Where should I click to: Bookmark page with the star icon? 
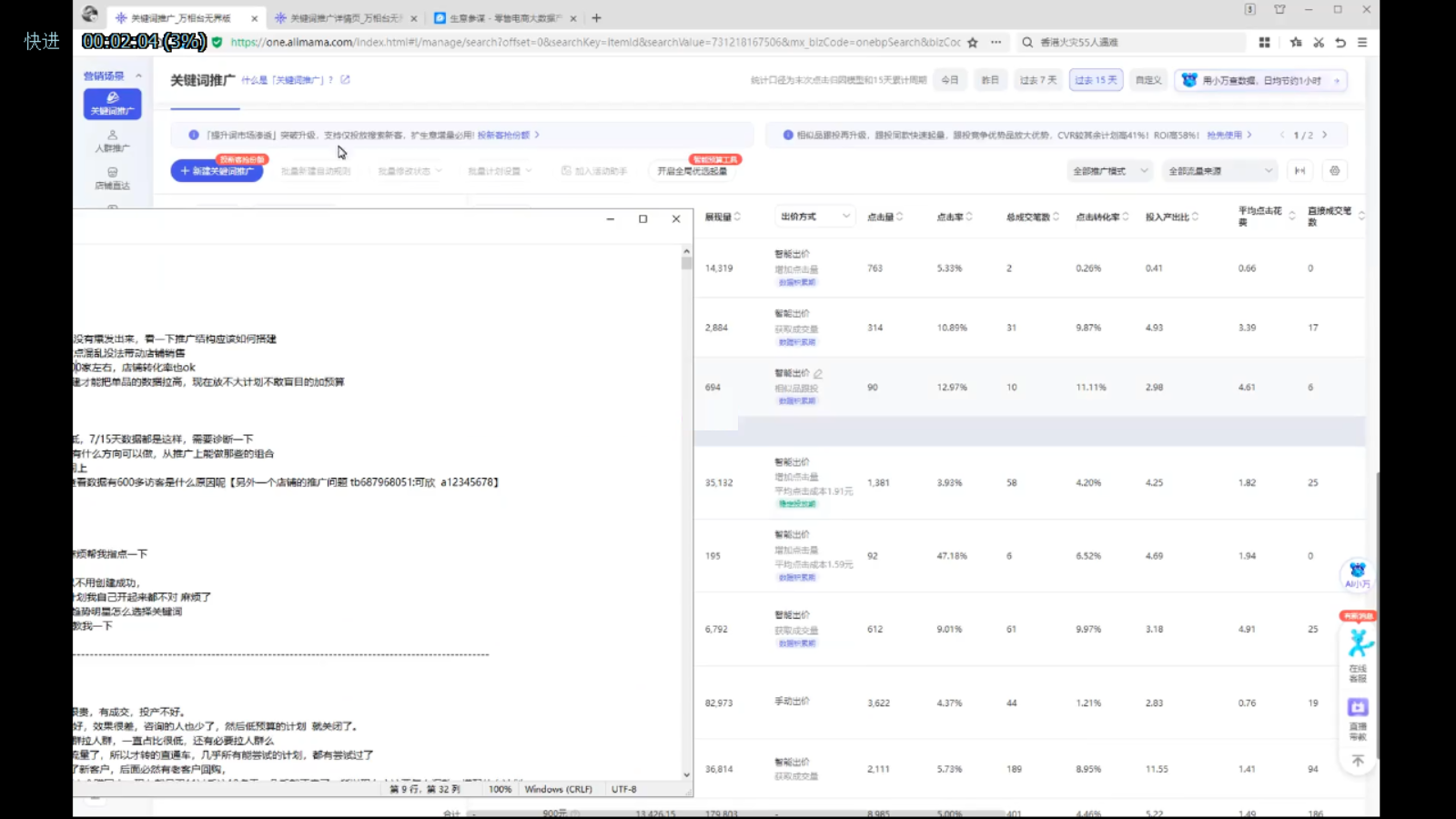[973, 43]
